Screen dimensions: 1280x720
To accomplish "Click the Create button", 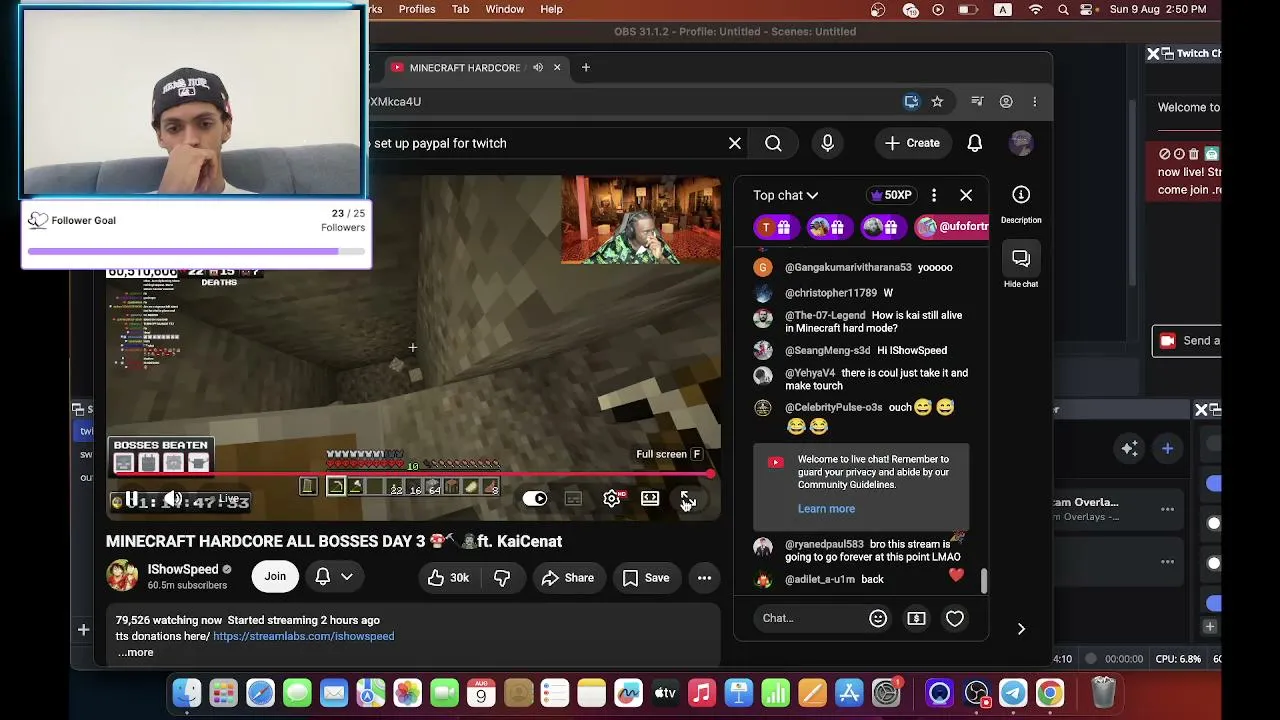I will pos(912,143).
